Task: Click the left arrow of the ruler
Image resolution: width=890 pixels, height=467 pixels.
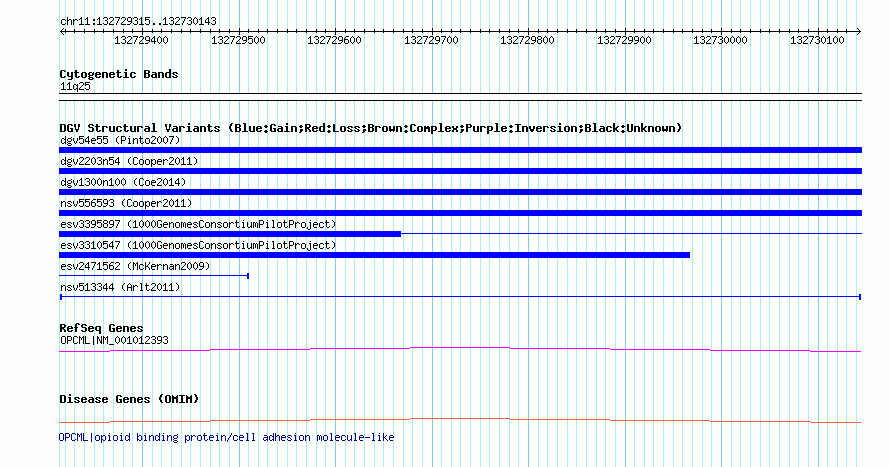Action: click(62, 32)
